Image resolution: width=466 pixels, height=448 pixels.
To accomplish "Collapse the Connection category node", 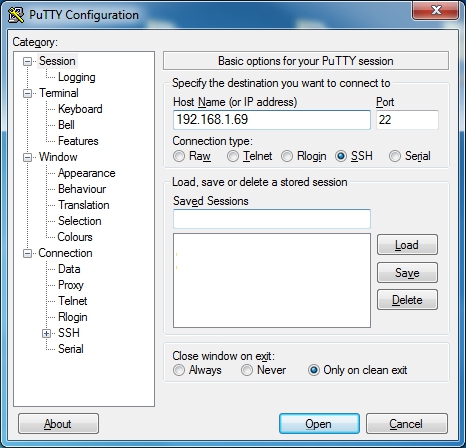I will pos(27,253).
